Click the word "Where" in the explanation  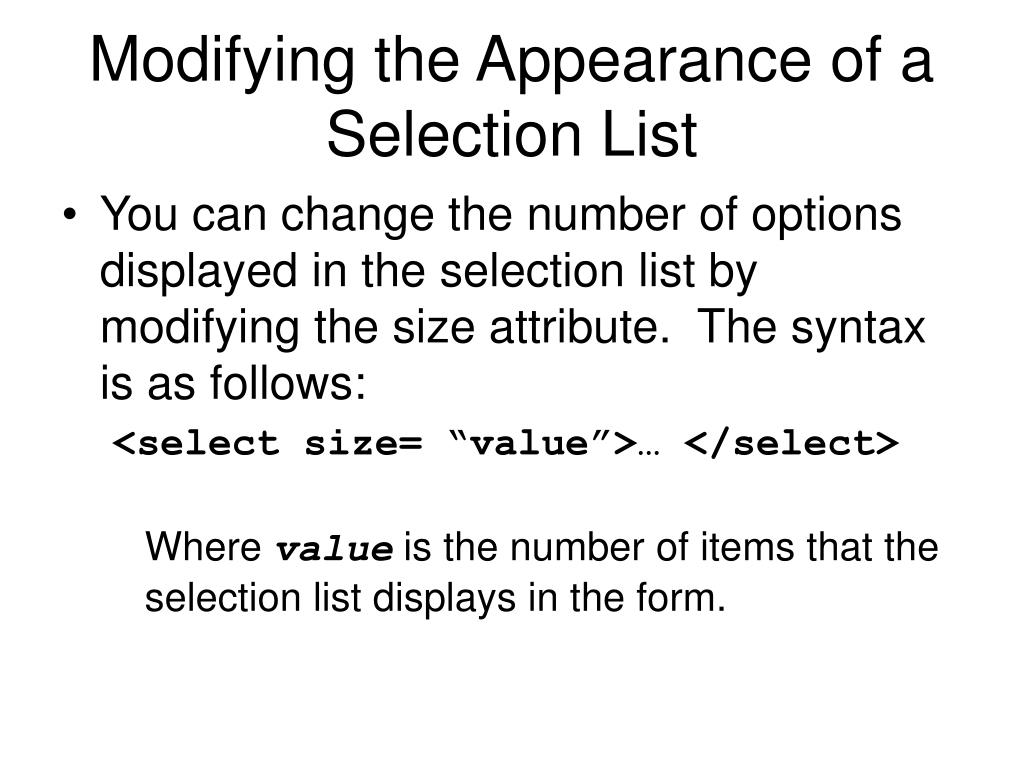tap(203, 546)
